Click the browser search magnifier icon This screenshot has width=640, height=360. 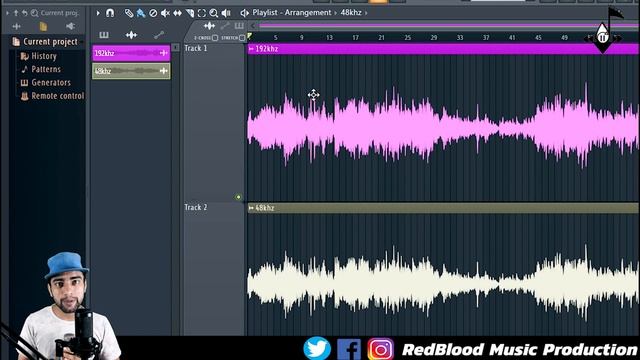tap(34, 13)
